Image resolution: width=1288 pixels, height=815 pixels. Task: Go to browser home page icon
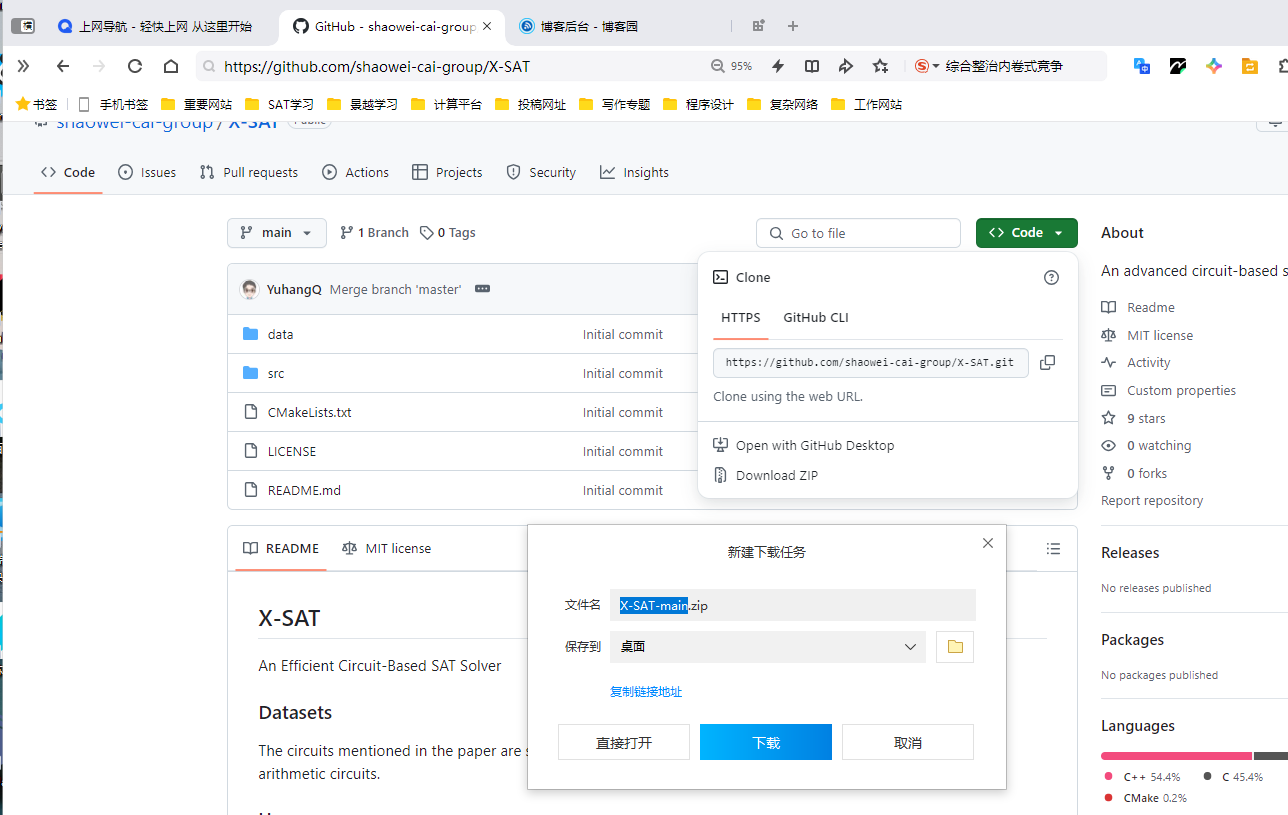[171, 66]
